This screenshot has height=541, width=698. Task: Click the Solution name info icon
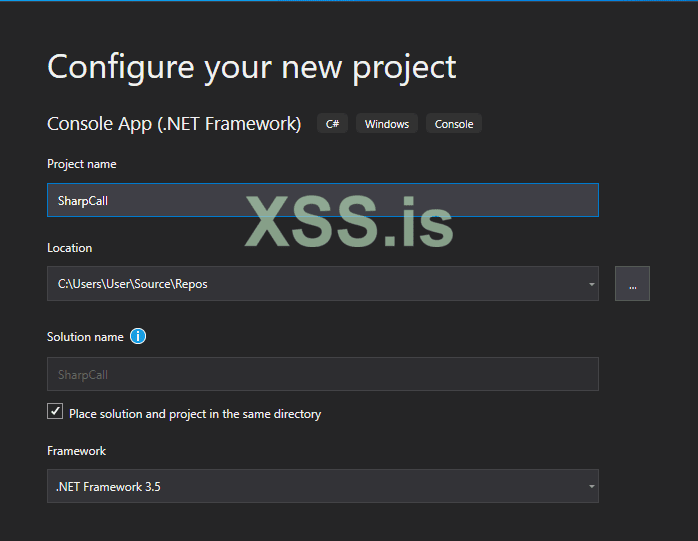138,336
